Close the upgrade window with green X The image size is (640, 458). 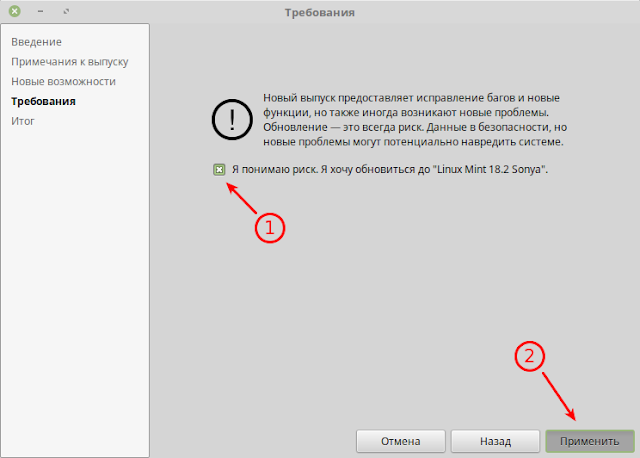15,11
